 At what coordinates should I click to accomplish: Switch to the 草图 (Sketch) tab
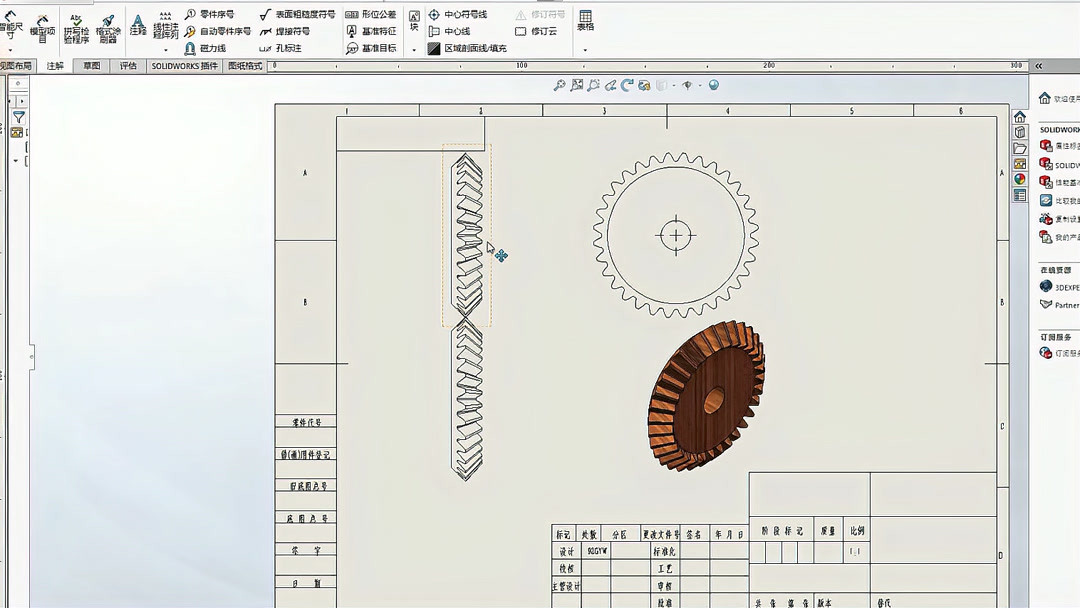(x=89, y=65)
